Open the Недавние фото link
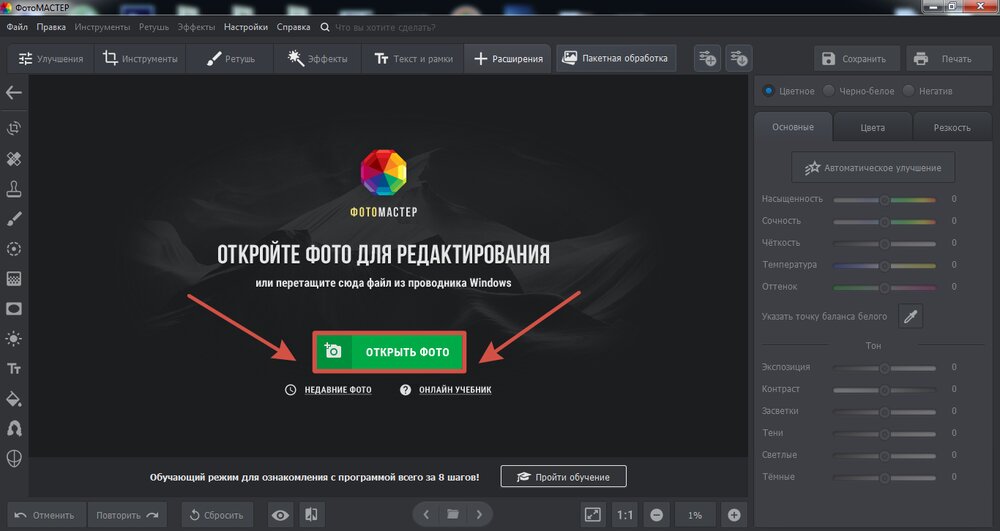 (337, 389)
